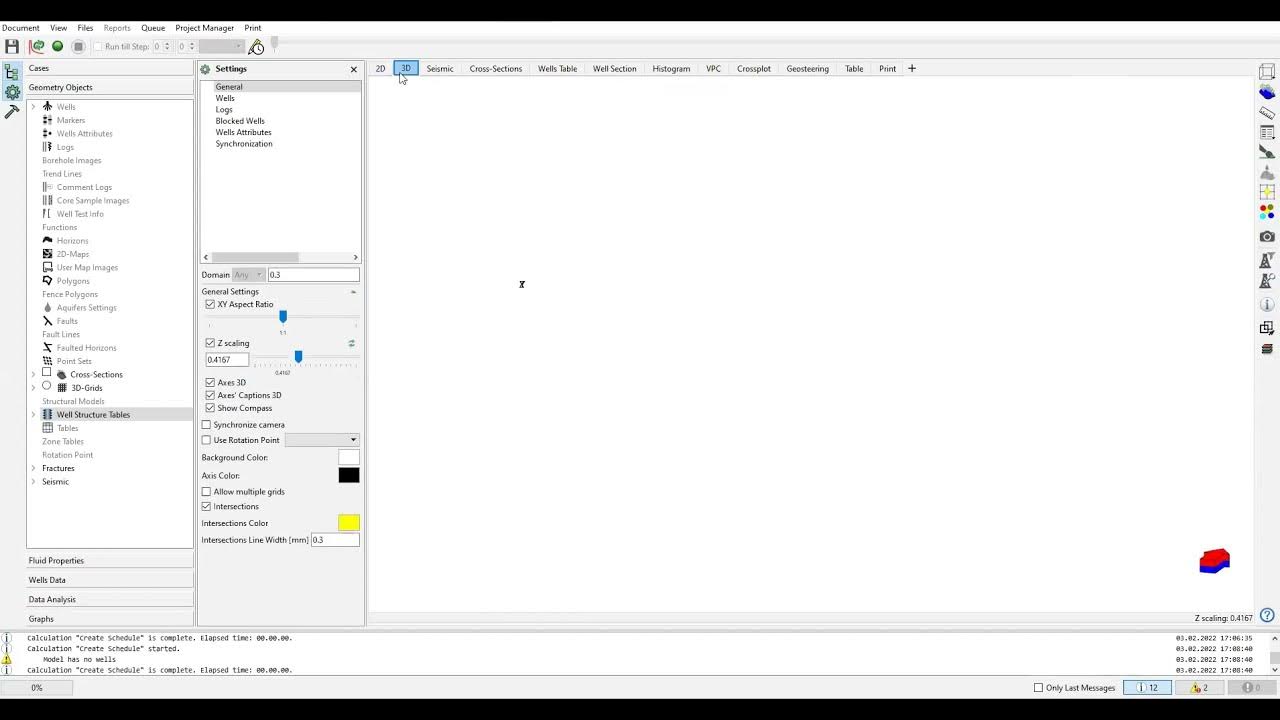Switch to the 2D tab
Viewport: 1280px width, 720px height.
click(x=380, y=69)
